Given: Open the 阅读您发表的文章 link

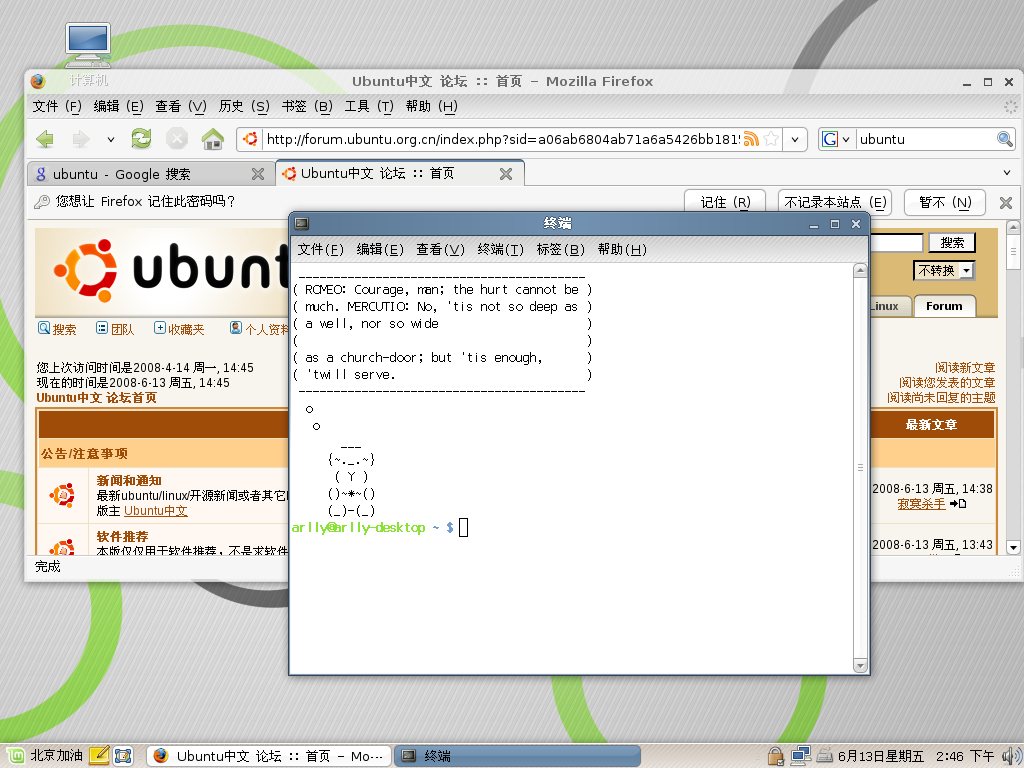Looking at the screenshot, I should click(x=947, y=383).
